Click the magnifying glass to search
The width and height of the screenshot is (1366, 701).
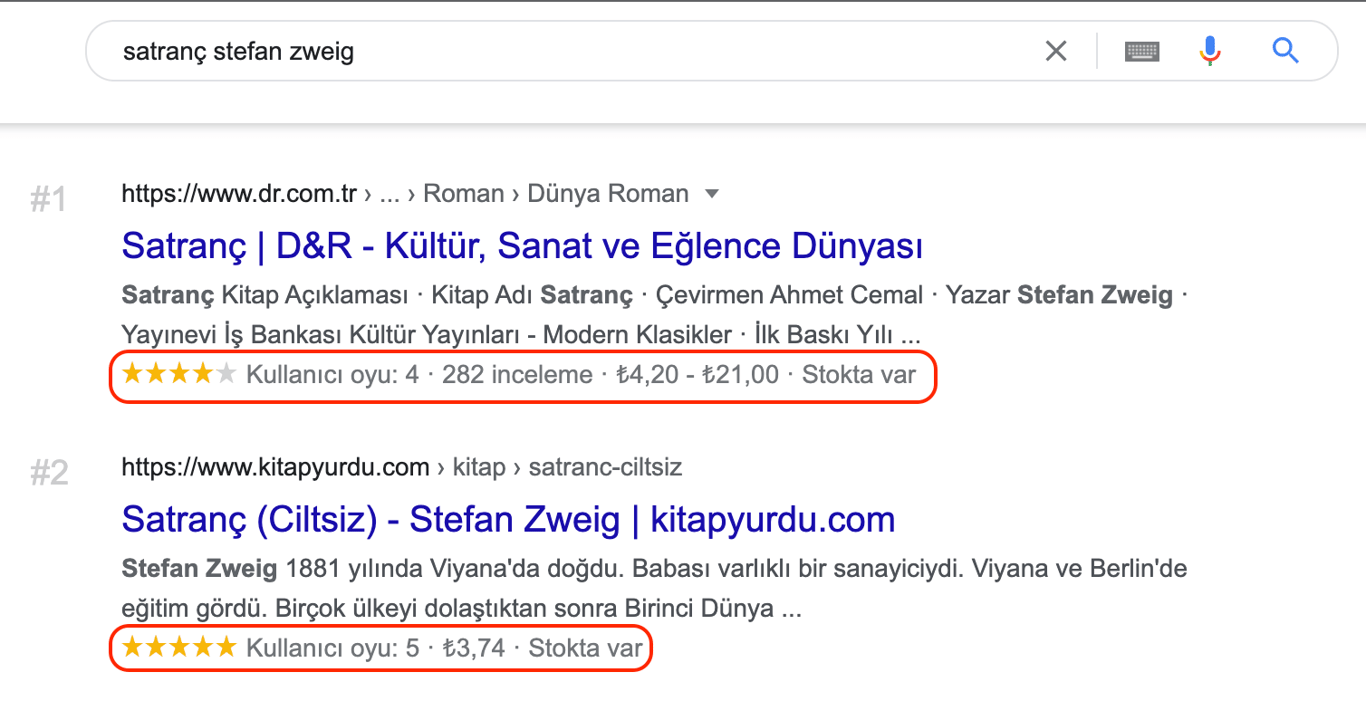pyautogui.click(x=1284, y=50)
